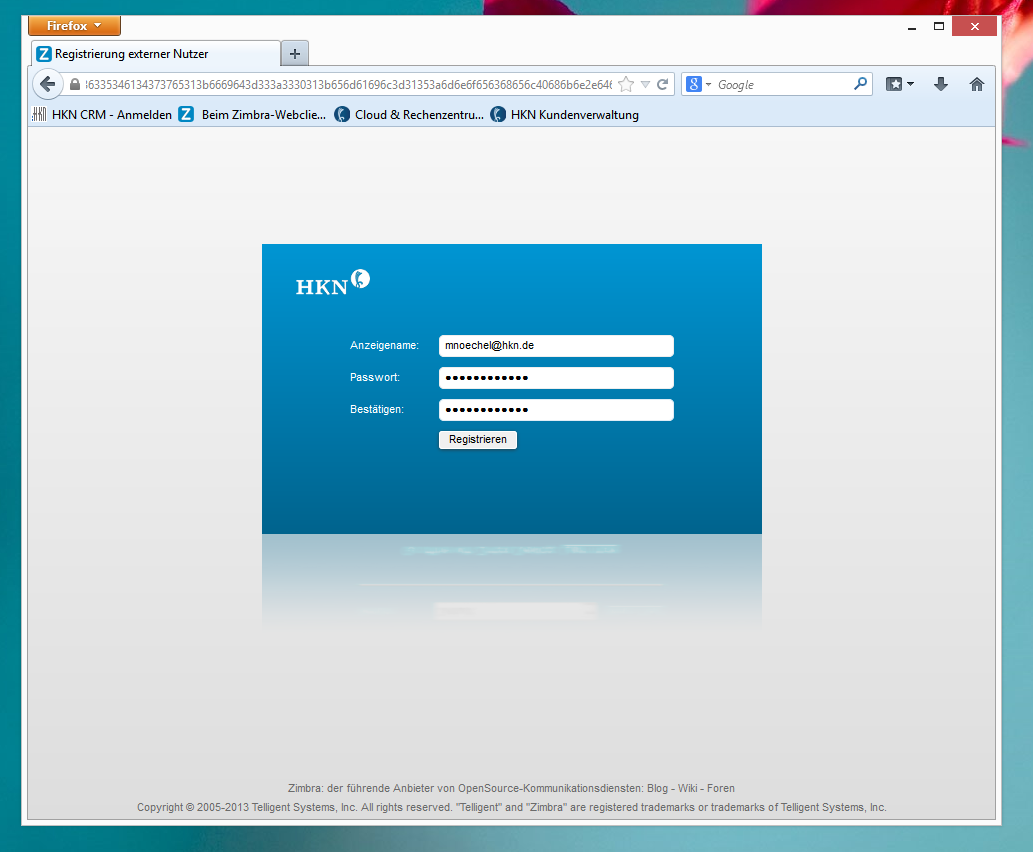
Task: Open HKN Kundenverwaltung bookmark
Action: pos(564,115)
